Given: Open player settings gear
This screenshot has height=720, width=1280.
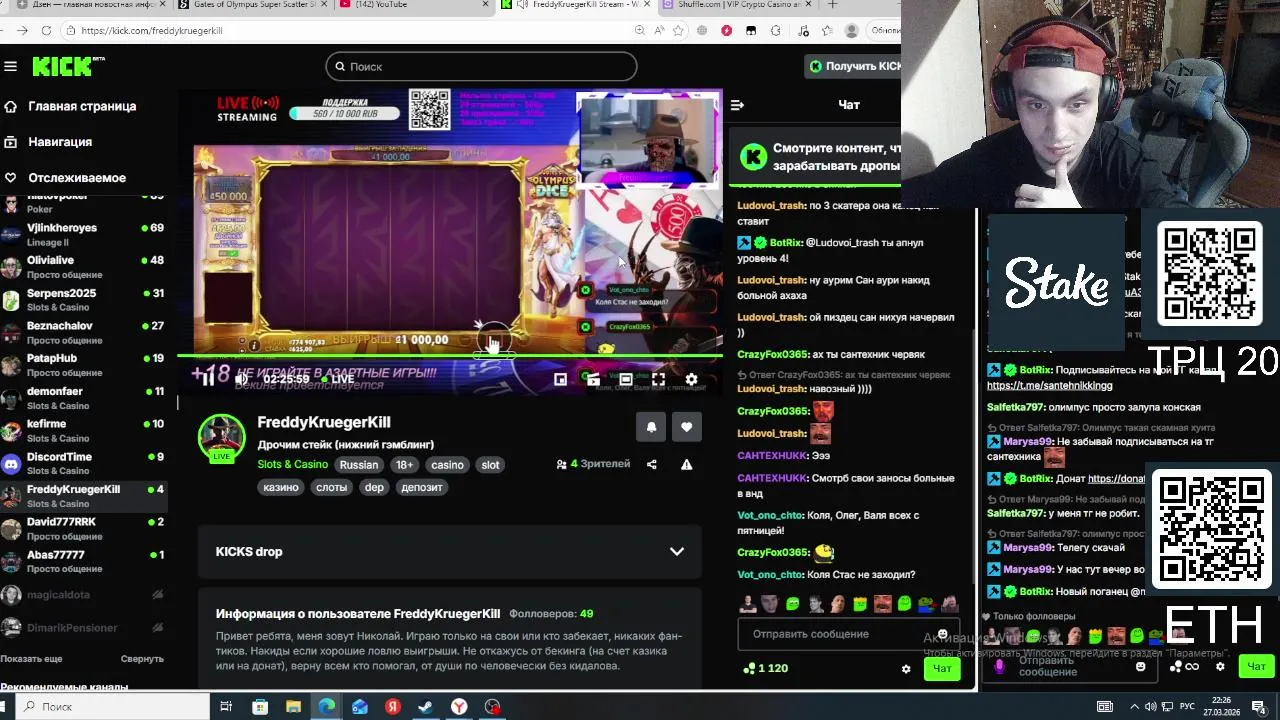Looking at the screenshot, I should pos(691,379).
